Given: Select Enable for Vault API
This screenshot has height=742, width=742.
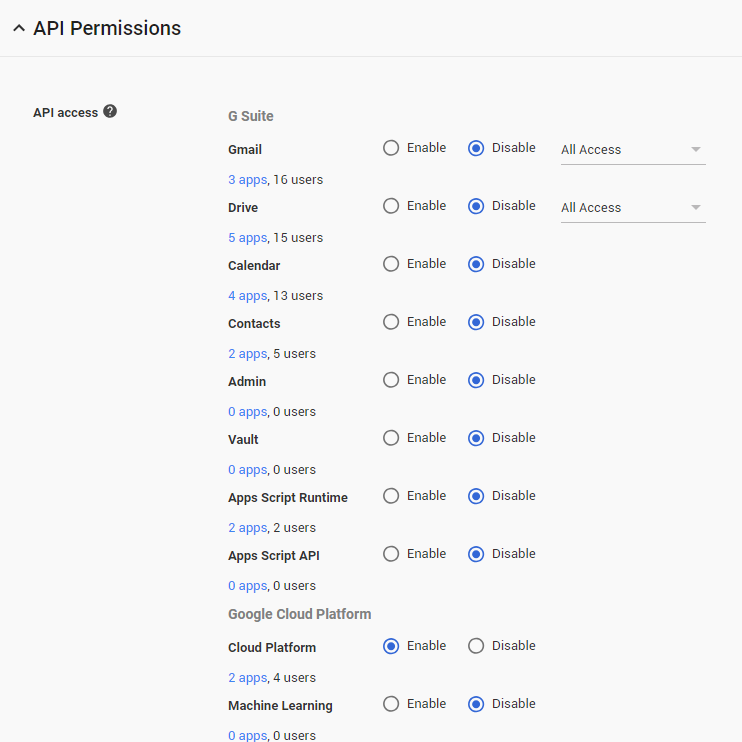Looking at the screenshot, I should coord(391,438).
